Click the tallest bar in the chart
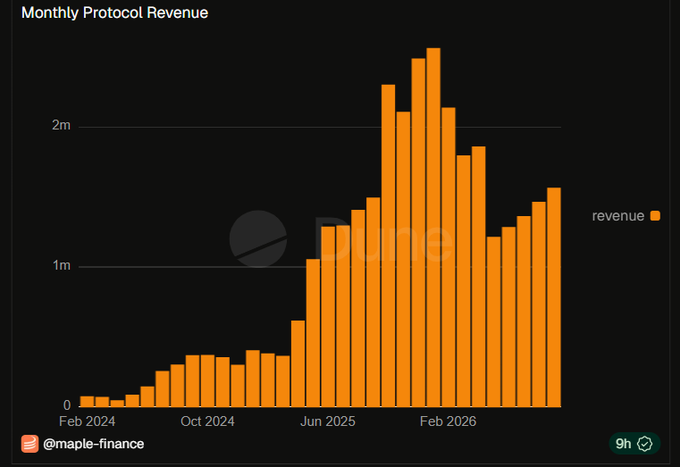This screenshot has width=680, height=467. [x=433, y=227]
